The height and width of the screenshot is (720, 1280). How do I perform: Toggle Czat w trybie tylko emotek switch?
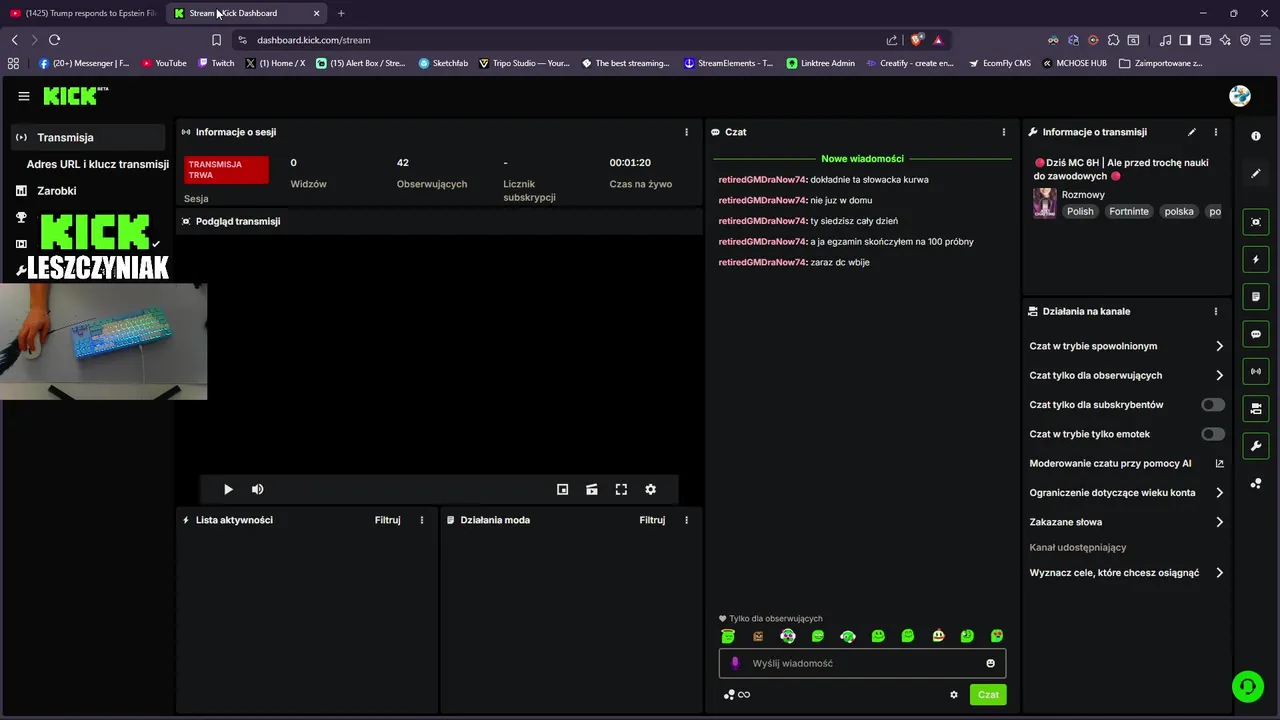click(1213, 434)
